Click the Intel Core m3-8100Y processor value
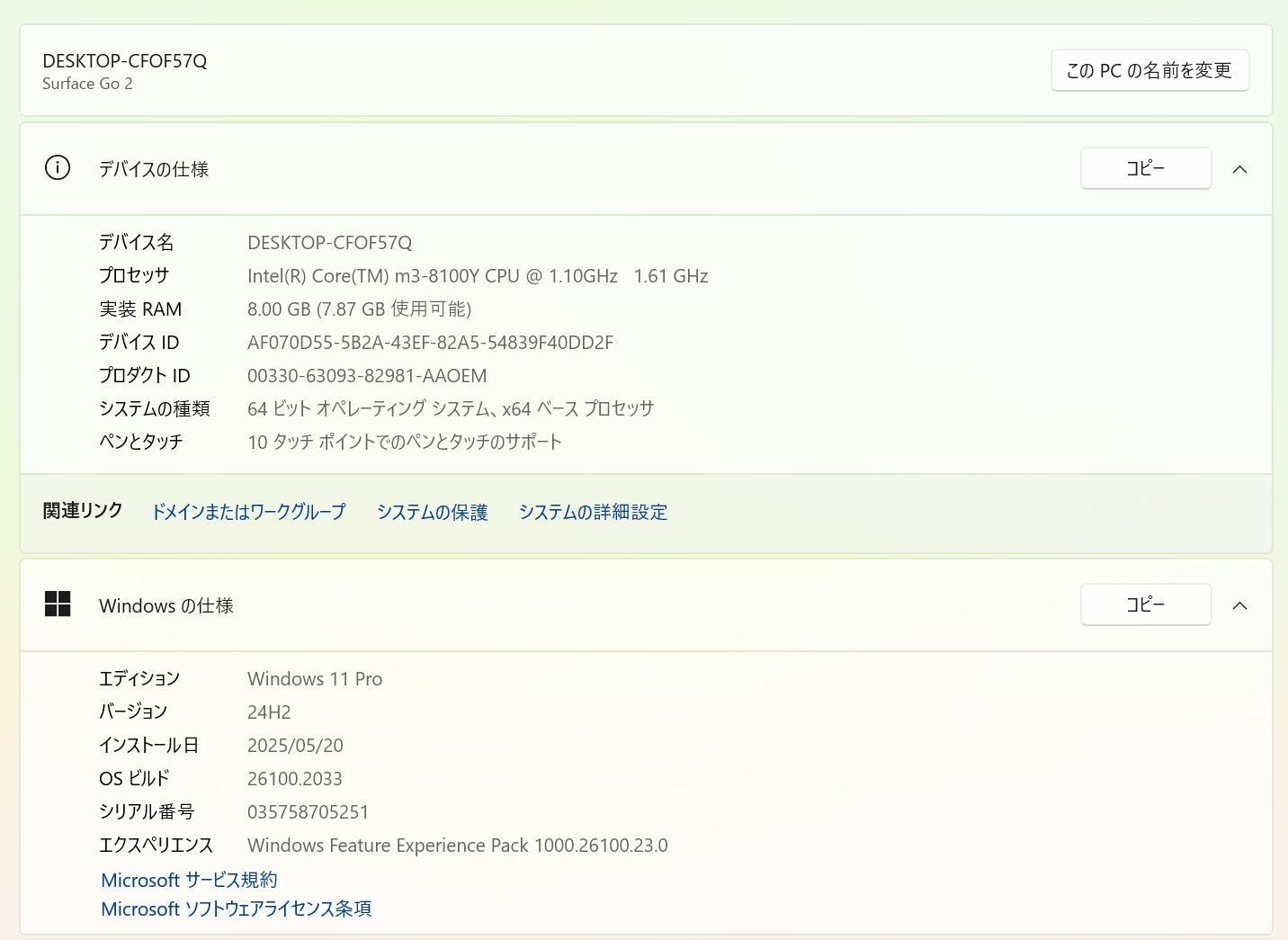The height and width of the screenshot is (940, 1288). (478, 276)
